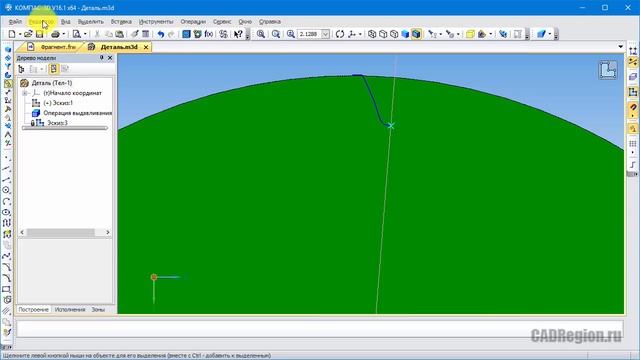Open the Операции menu
The height and width of the screenshot is (360, 640).
click(193, 22)
